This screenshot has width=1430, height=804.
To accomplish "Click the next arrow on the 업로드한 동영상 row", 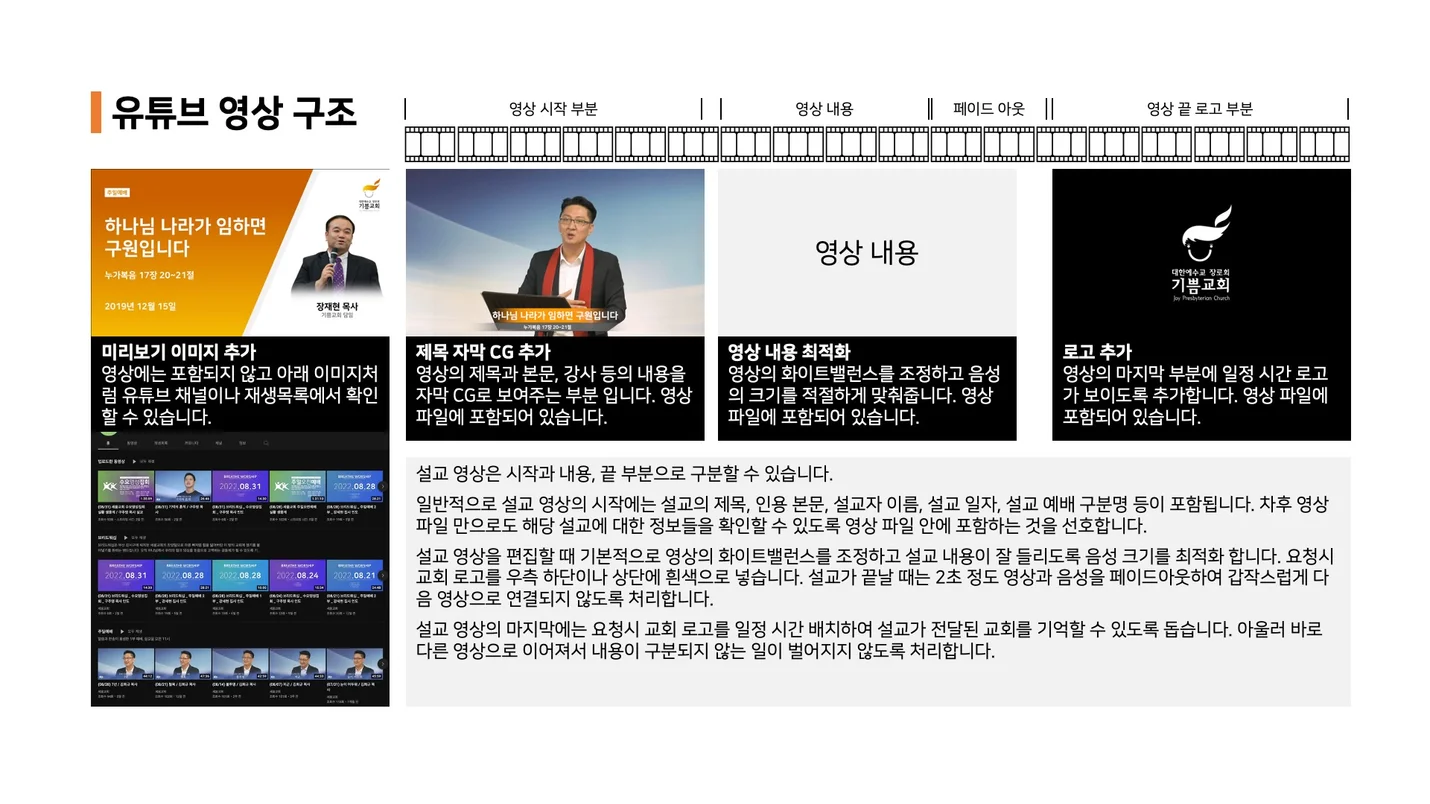I will [x=383, y=486].
